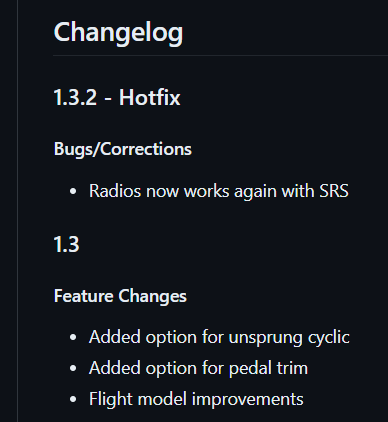Select the 1.3.2 - Hotfix heading
Viewport: 388px width, 422px height.
coord(117,98)
